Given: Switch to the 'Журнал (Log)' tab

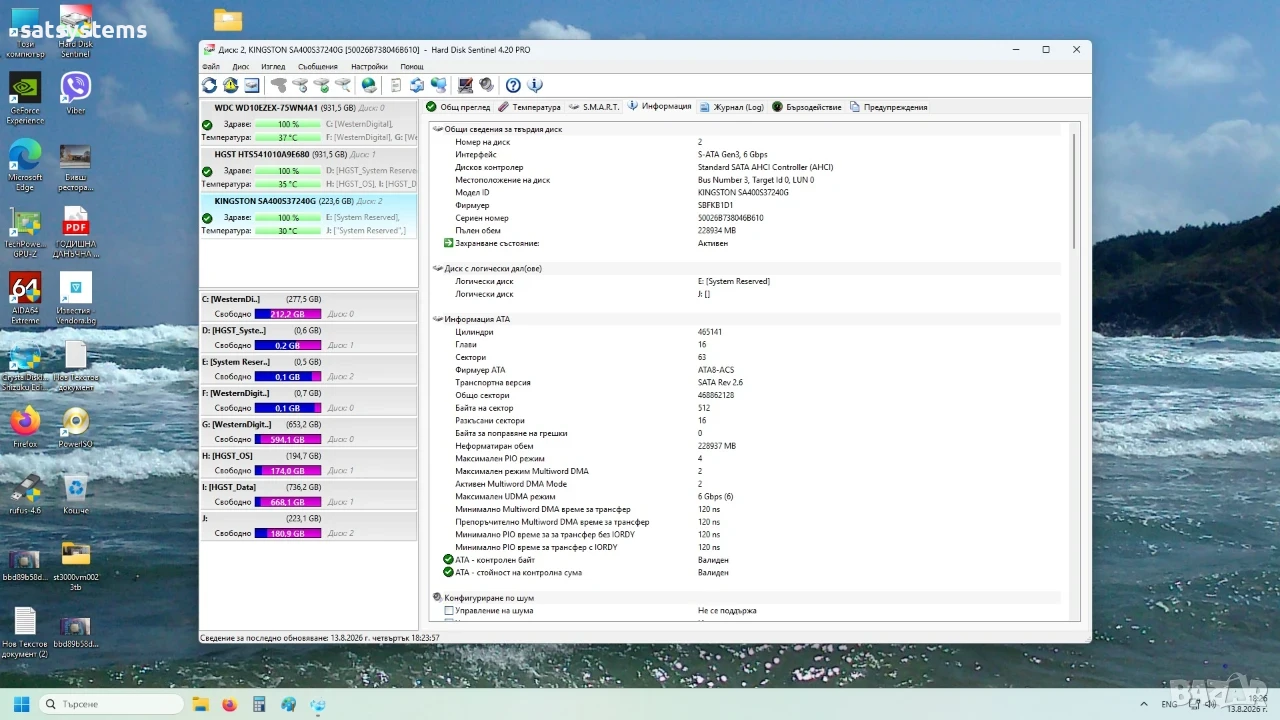Looking at the screenshot, I should [x=732, y=107].
